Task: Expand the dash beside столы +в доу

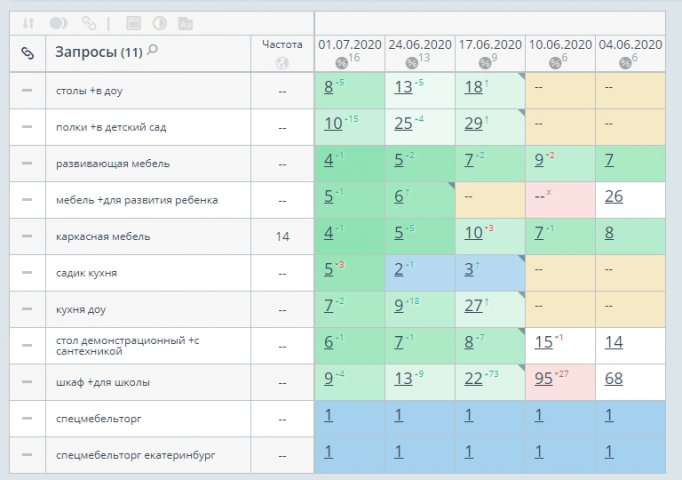Action: [27, 90]
